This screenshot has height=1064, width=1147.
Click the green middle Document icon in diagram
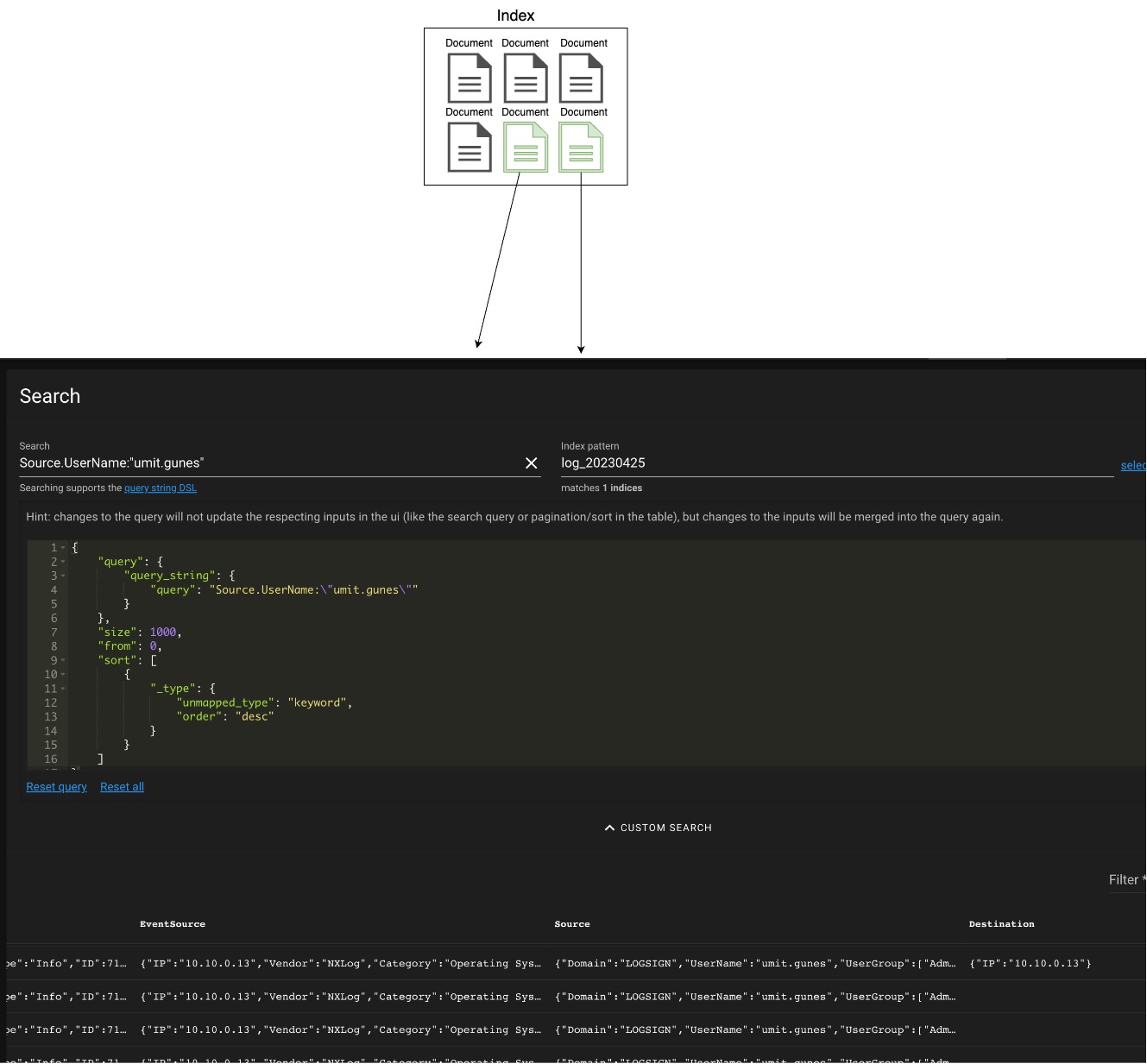[x=526, y=147]
